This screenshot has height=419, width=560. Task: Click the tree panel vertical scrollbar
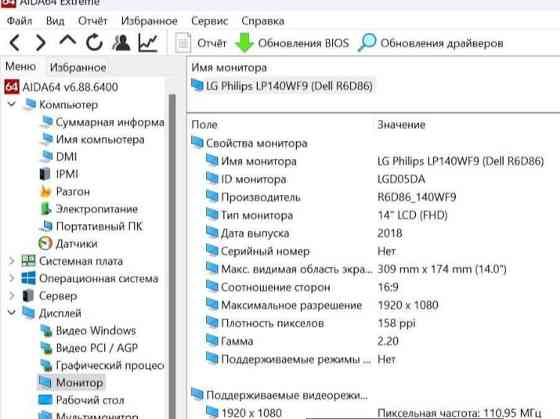172,256
